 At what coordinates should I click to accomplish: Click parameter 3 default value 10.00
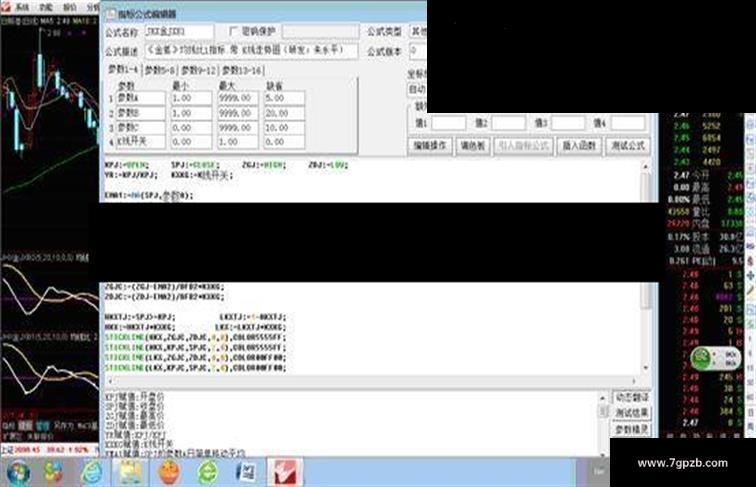pos(284,128)
